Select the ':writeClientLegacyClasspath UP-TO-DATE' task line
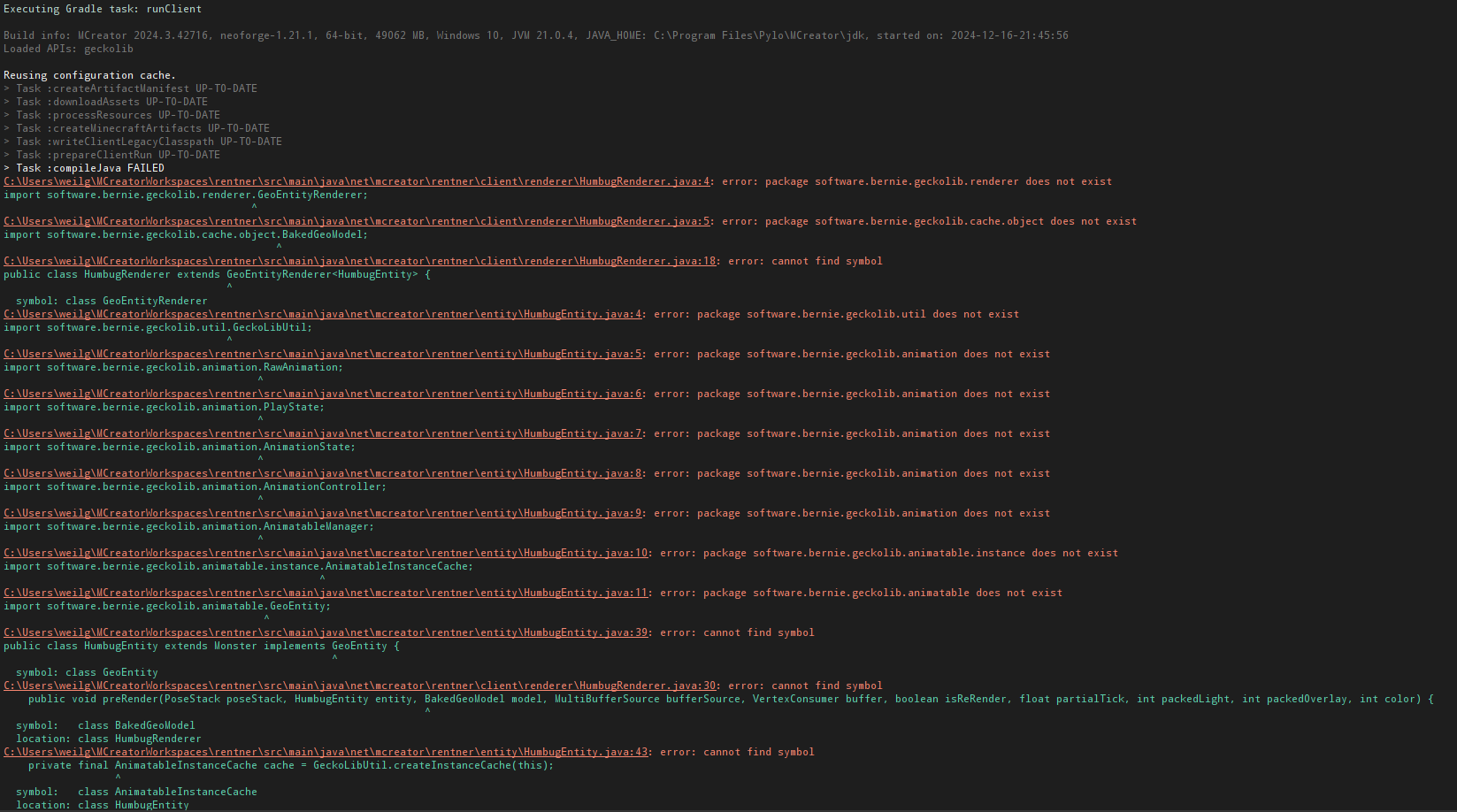 click(142, 142)
